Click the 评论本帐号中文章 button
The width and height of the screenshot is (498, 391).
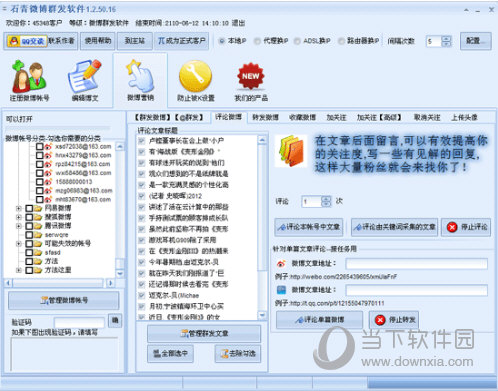pos(309,227)
